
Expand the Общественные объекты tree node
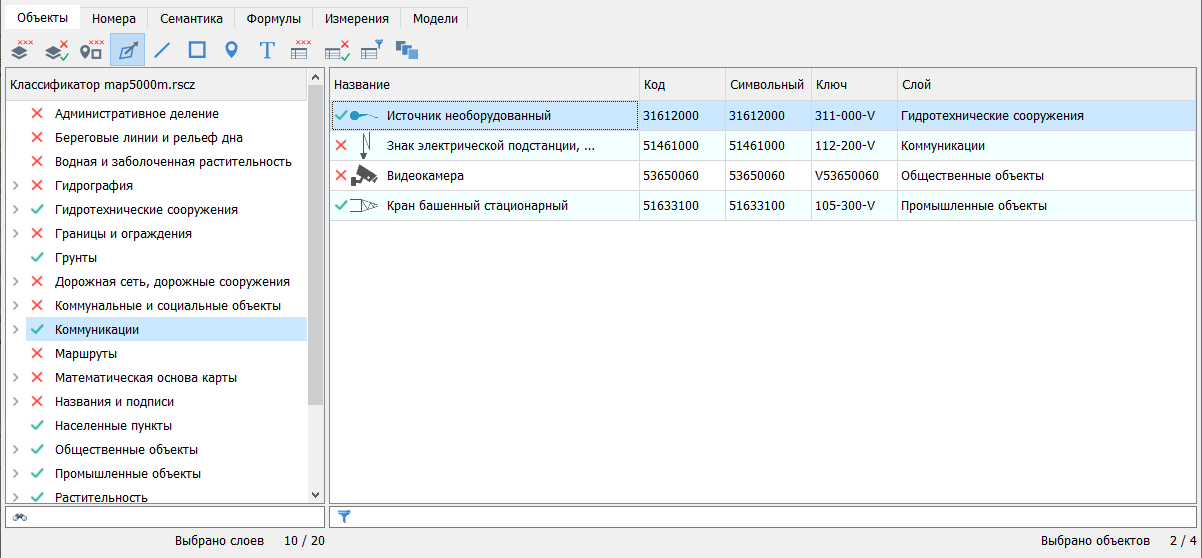[15, 450]
